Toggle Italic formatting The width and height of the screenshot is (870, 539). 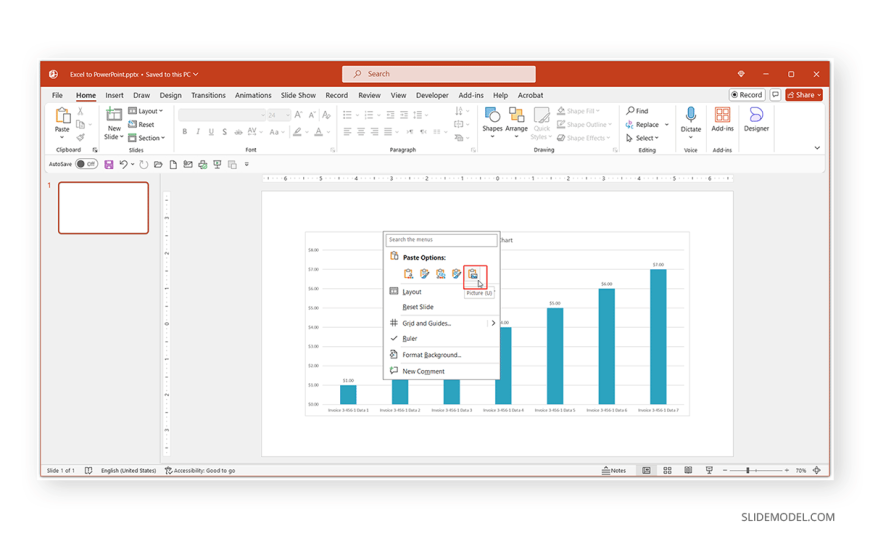(x=198, y=132)
